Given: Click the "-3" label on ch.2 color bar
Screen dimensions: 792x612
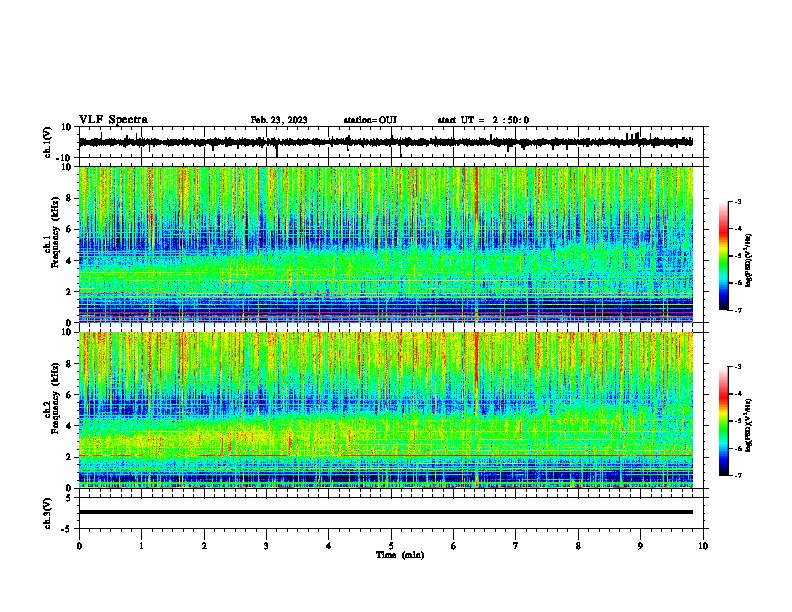Looking at the screenshot, I should [737, 367].
